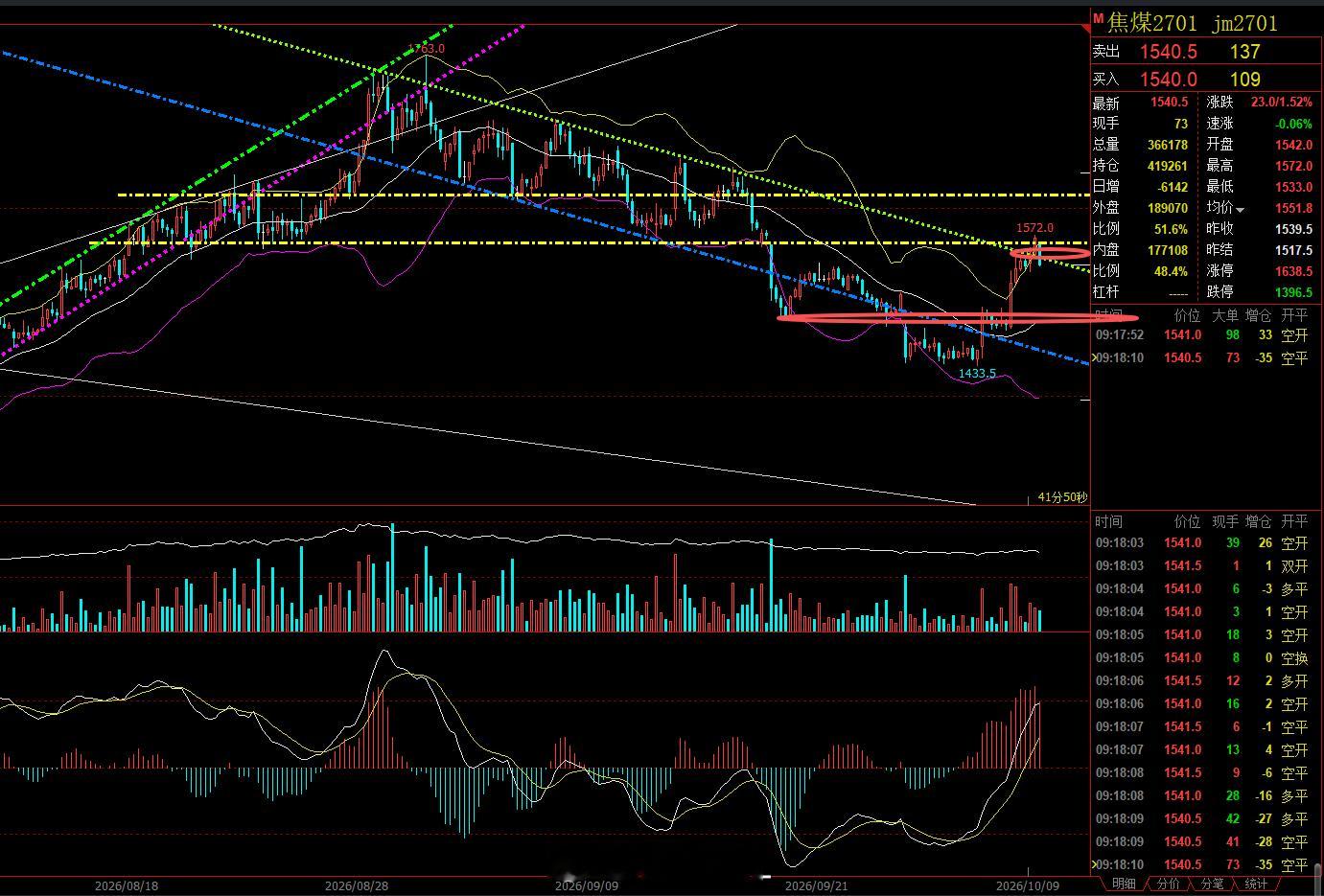The height and width of the screenshot is (896, 1324).
Task: Click the 昨结 value 1517.5
Action: [x=1293, y=249]
